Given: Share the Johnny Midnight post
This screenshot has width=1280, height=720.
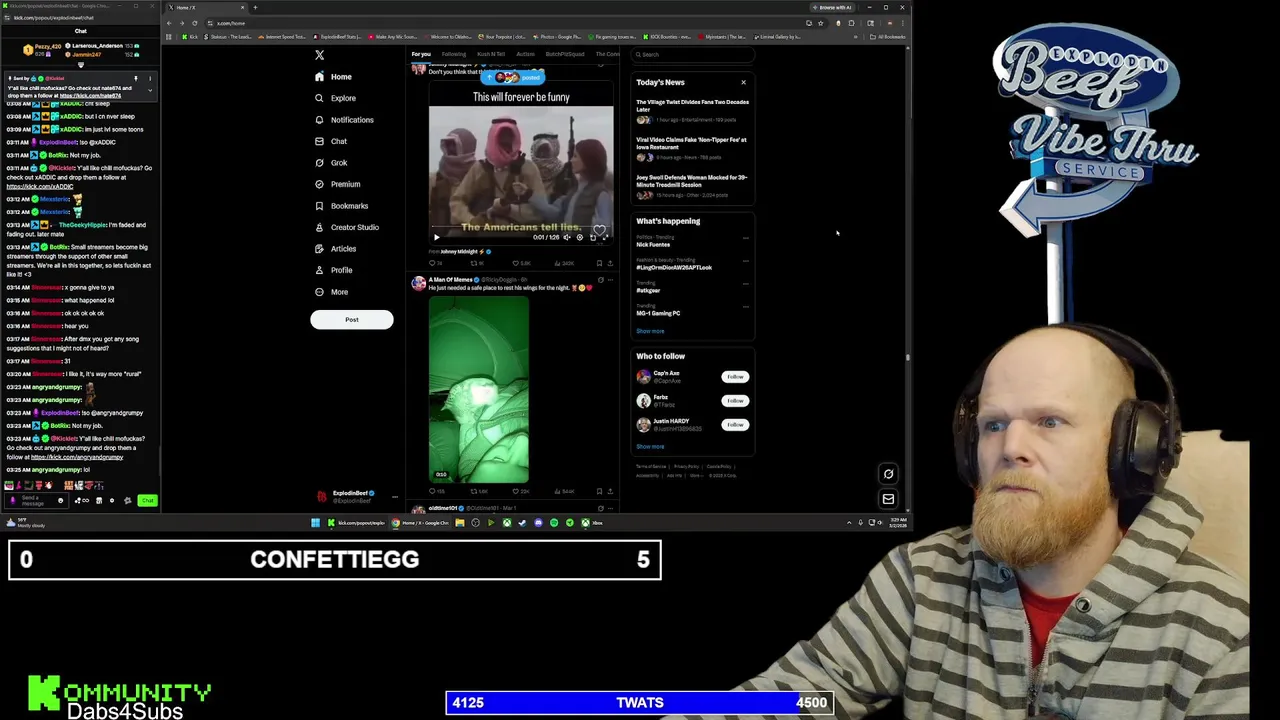Looking at the screenshot, I should [x=610, y=263].
